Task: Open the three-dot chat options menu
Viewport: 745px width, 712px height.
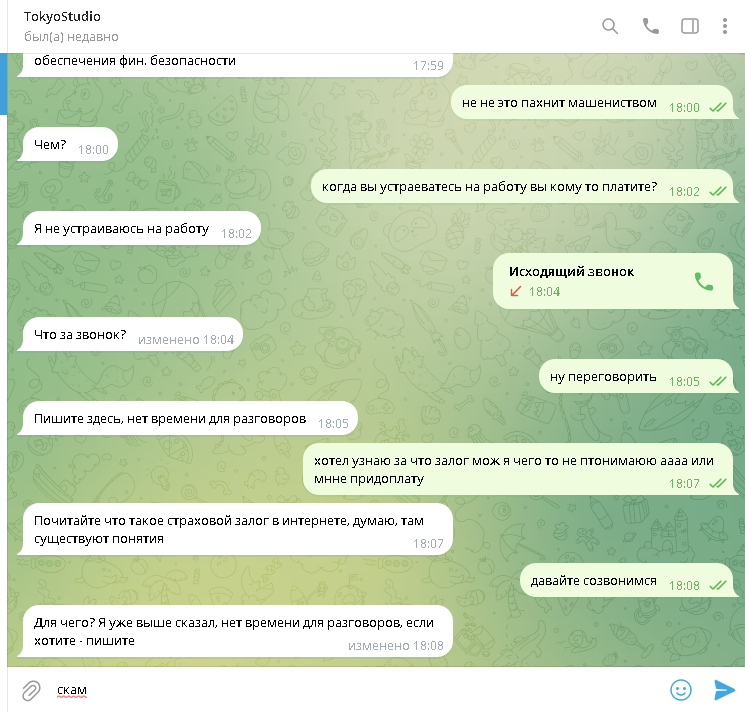Action: [x=725, y=26]
